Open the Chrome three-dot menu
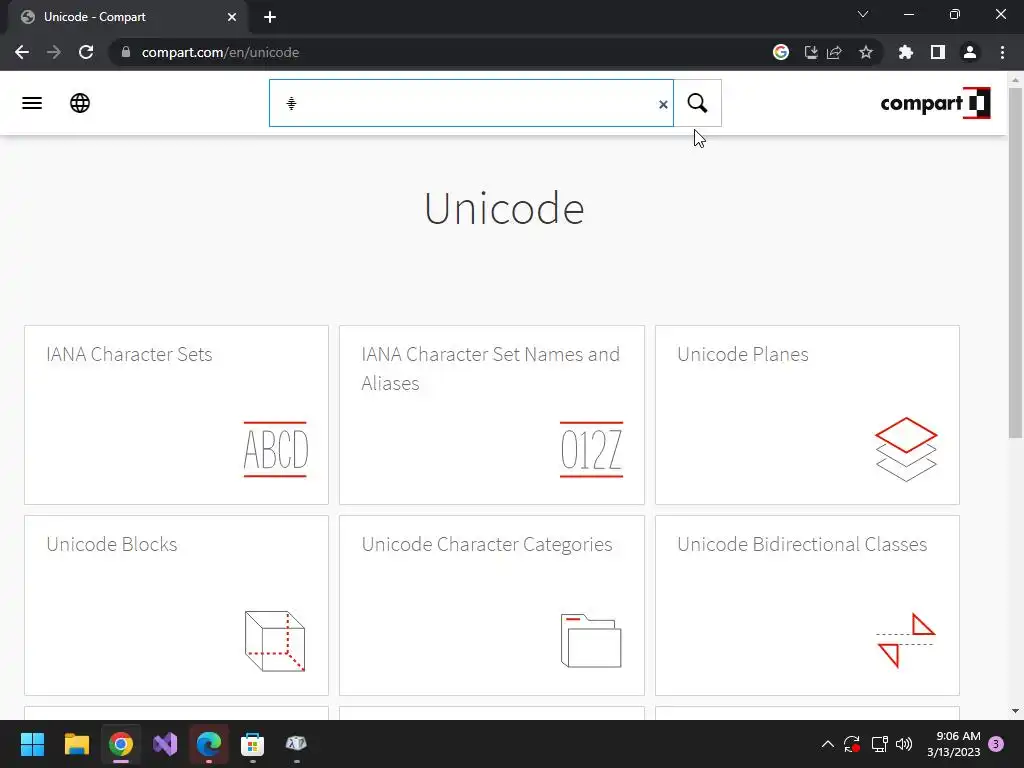Screen dimensions: 1024x768 [x=1002, y=52]
